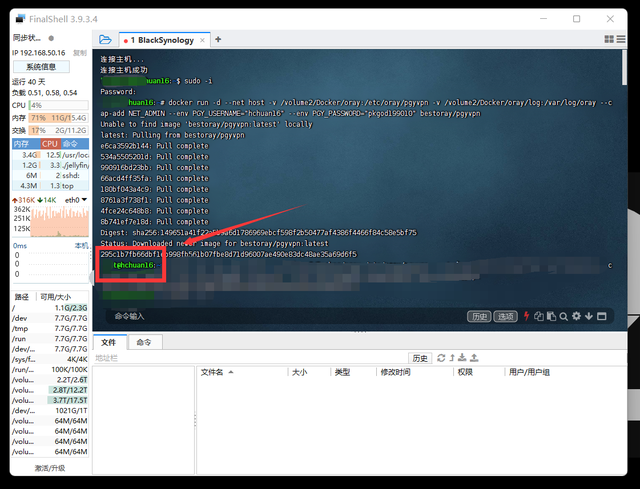Sort files by 文件名 column
The width and height of the screenshot is (640, 489).
tap(243, 372)
